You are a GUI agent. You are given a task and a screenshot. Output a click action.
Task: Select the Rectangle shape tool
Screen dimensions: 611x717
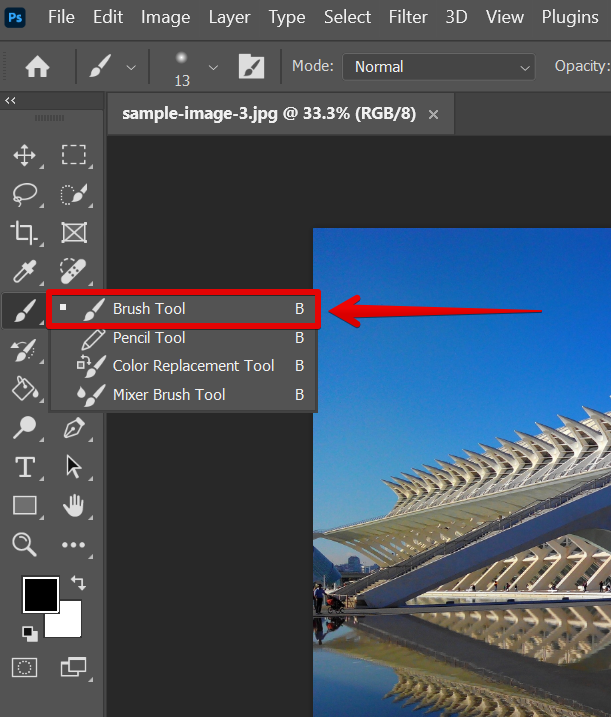pos(24,506)
